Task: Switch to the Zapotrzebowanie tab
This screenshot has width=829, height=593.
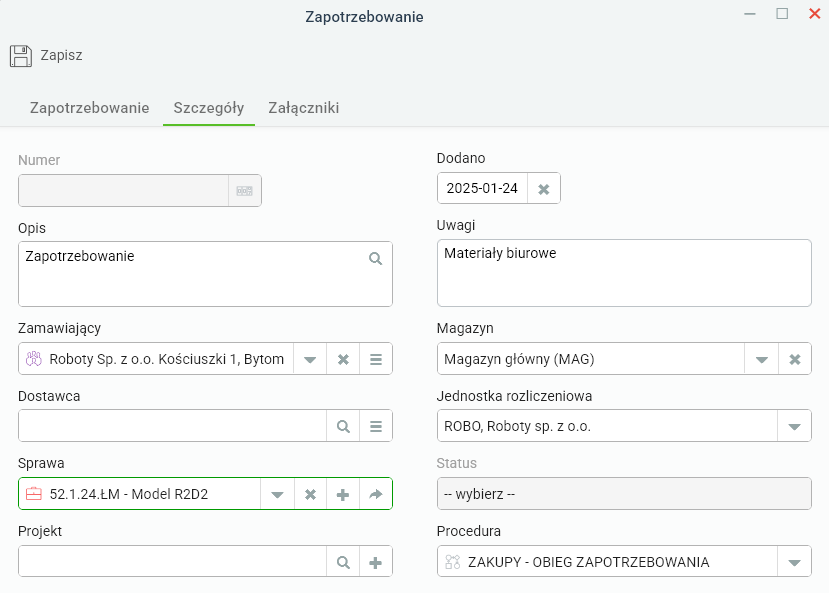Action: coord(89,108)
